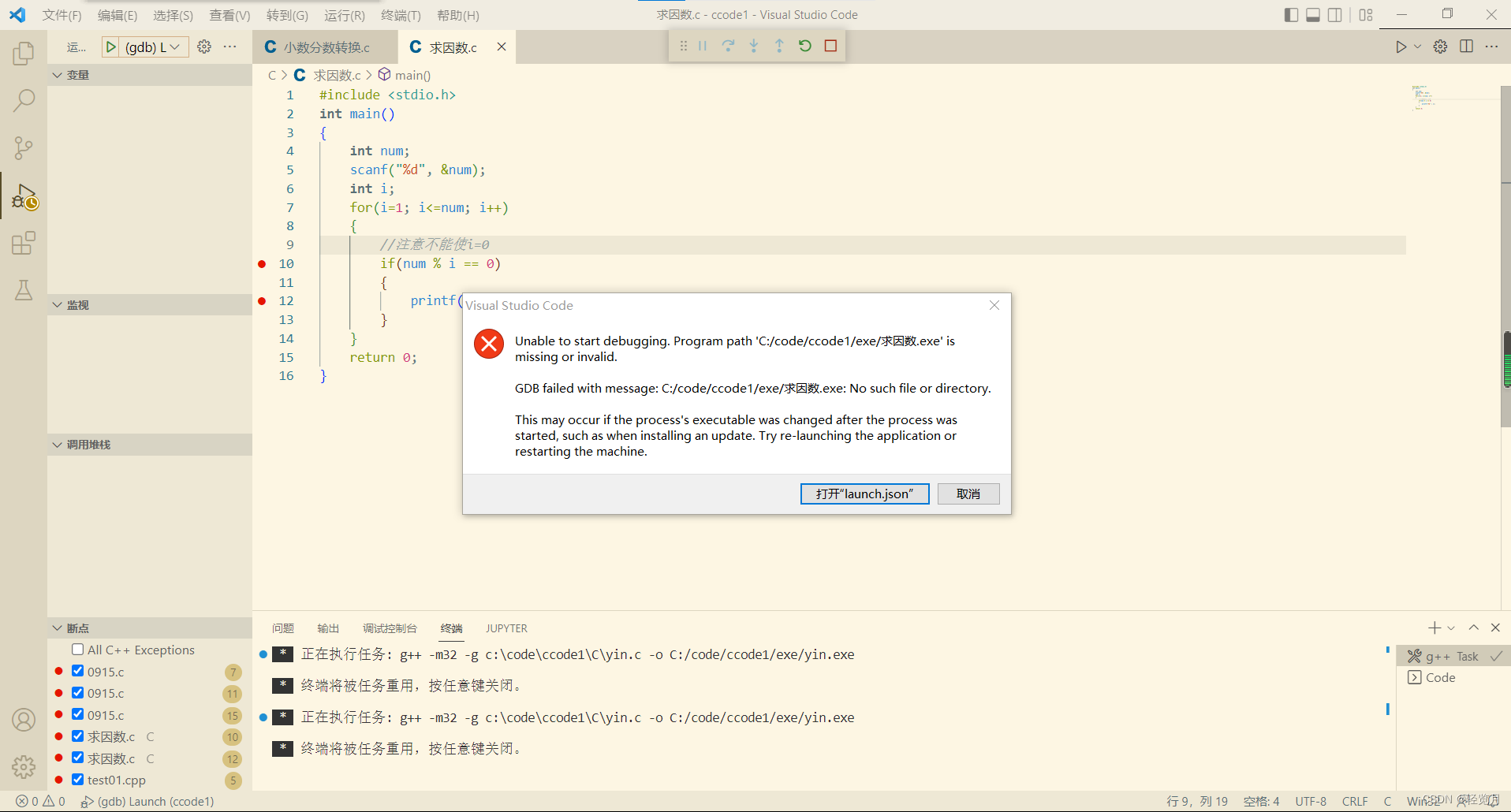Grab the debug toolbar drag handle

(x=683, y=46)
